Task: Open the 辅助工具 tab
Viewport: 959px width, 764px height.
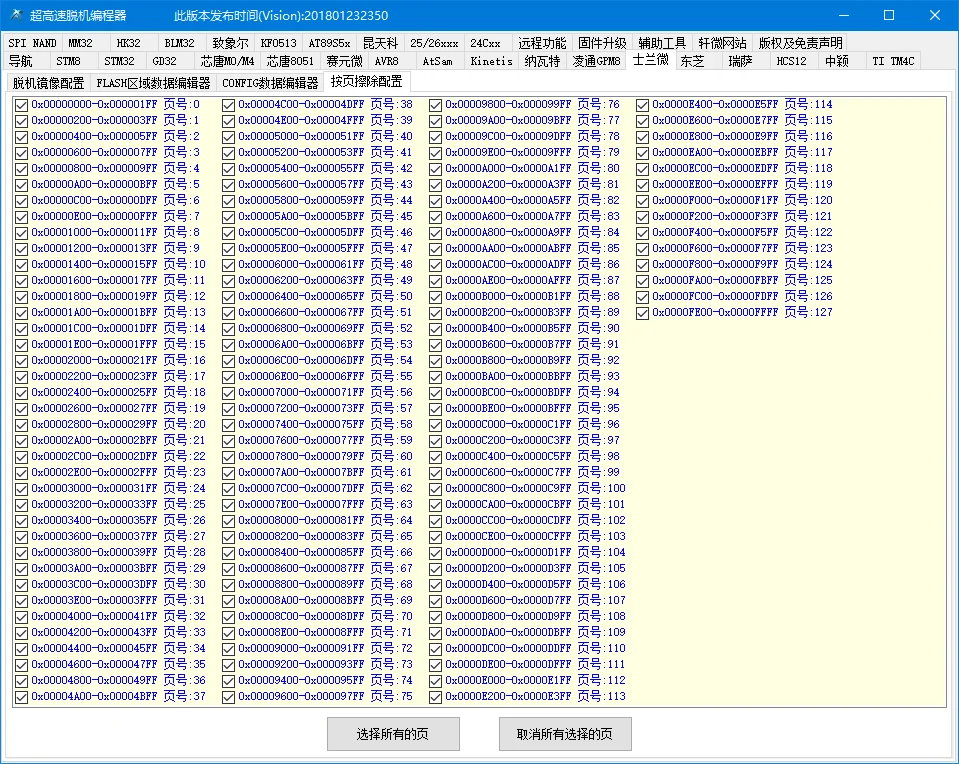Action: coord(662,43)
